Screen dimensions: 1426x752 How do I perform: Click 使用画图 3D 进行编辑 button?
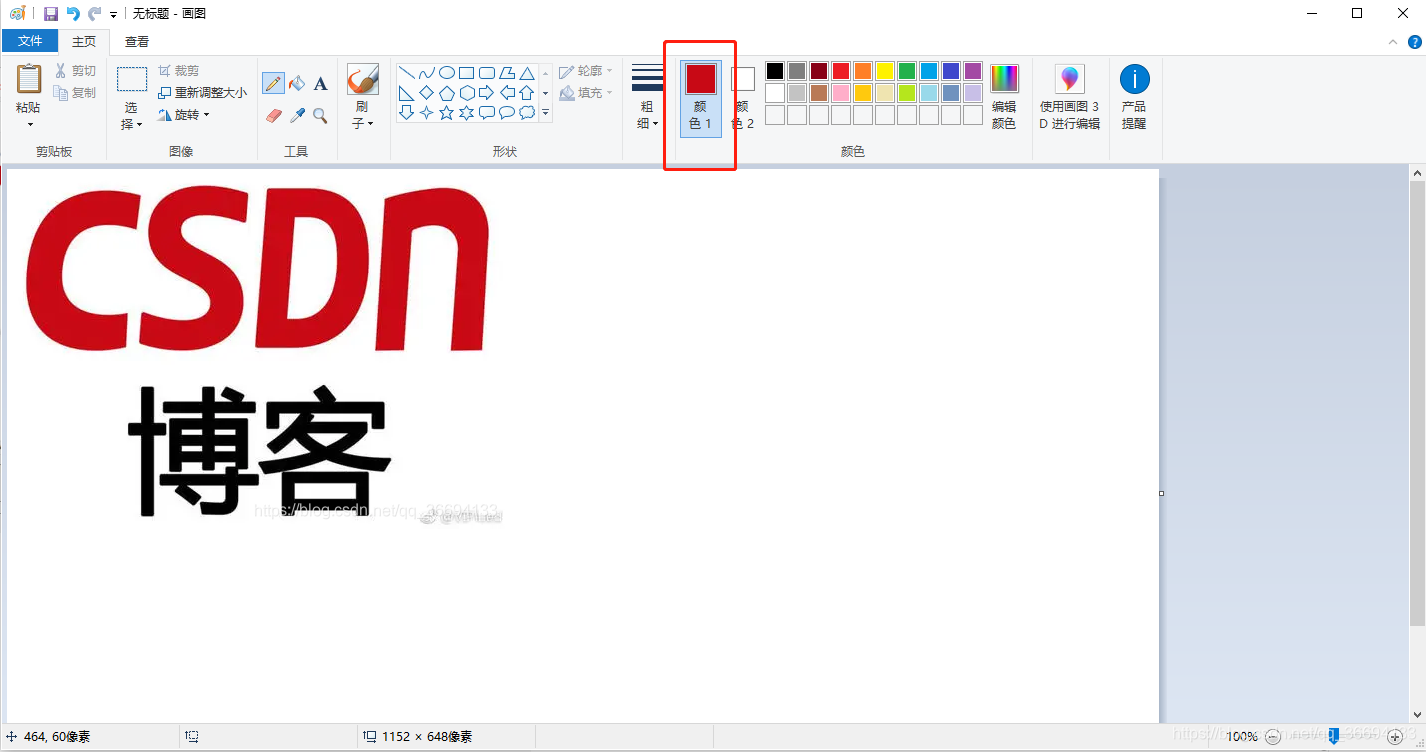pos(1070,97)
